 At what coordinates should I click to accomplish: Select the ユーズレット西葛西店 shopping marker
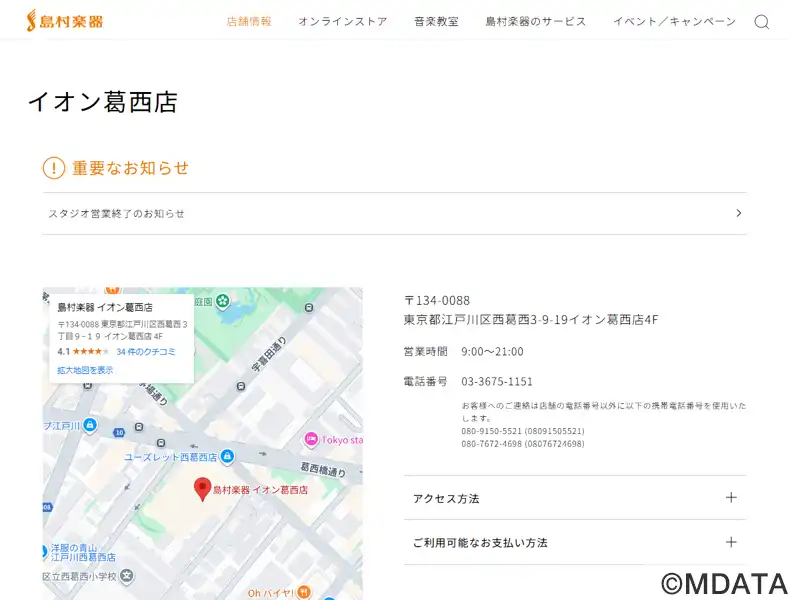pyautogui.click(x=227, y=457)
